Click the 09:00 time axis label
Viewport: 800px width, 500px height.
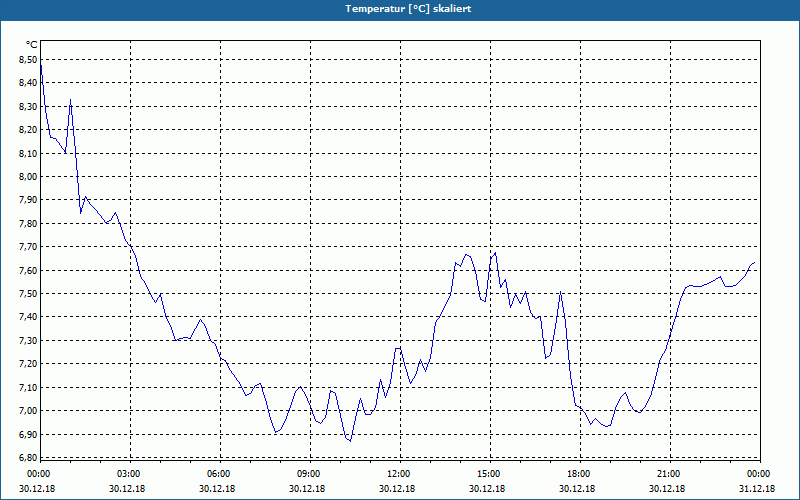tap(308, 474)
